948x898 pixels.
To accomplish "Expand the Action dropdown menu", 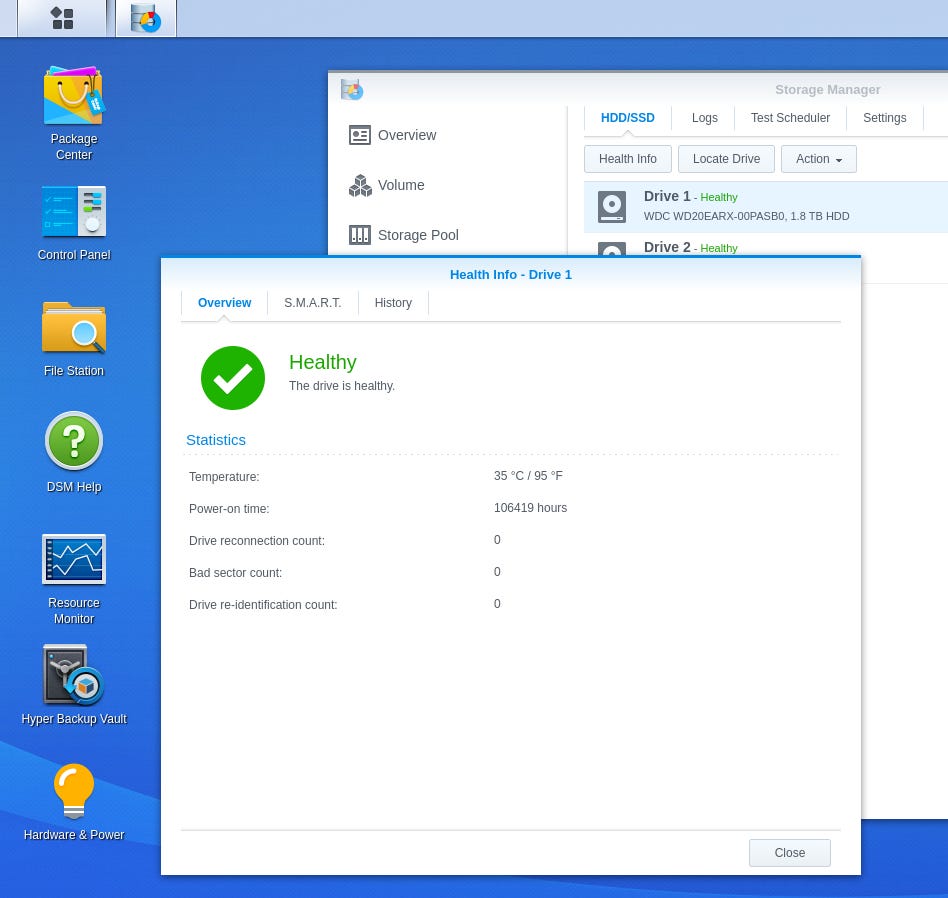I will tap(818, 159).
